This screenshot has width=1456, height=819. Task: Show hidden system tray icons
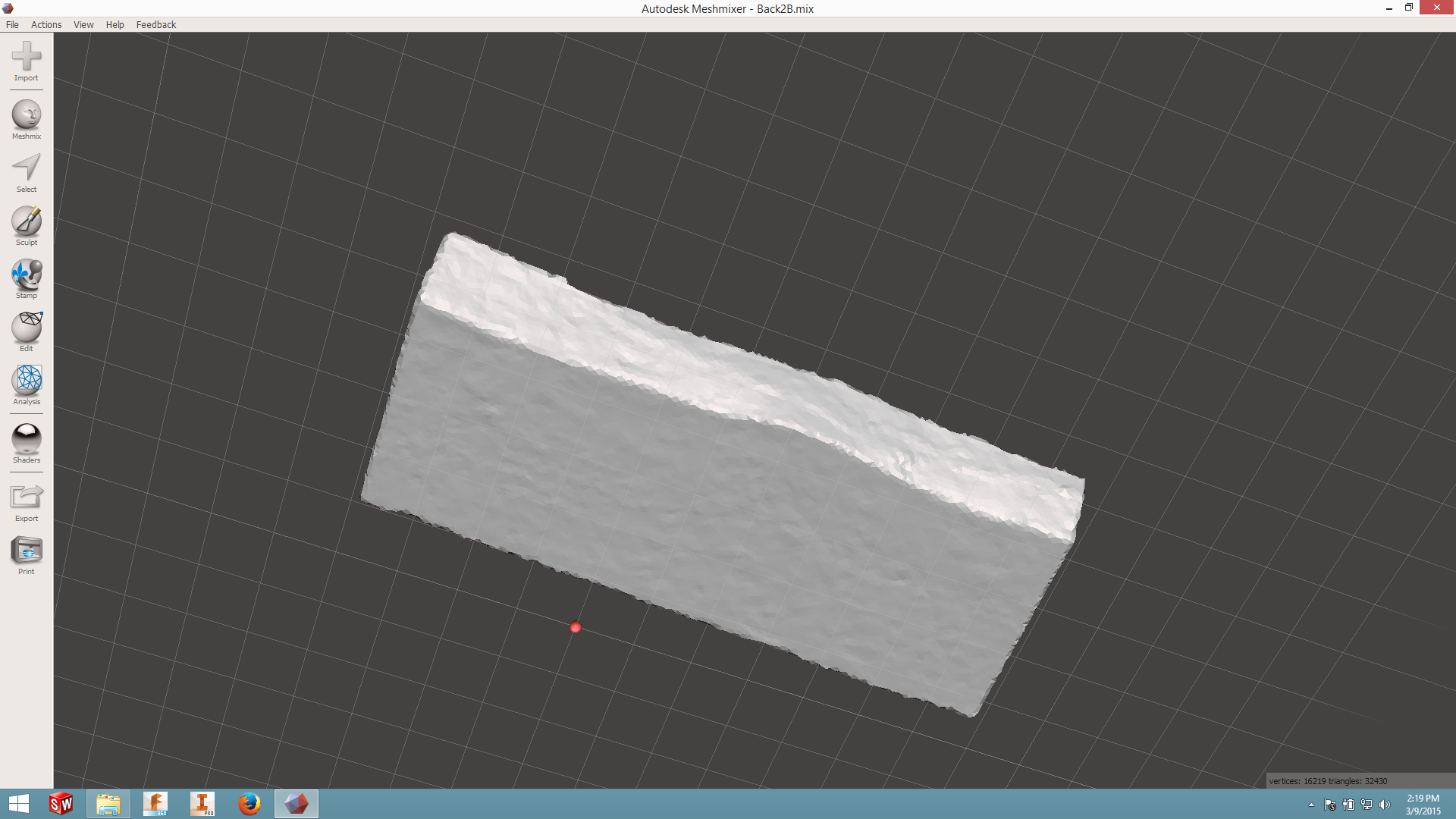(1311, 805)
